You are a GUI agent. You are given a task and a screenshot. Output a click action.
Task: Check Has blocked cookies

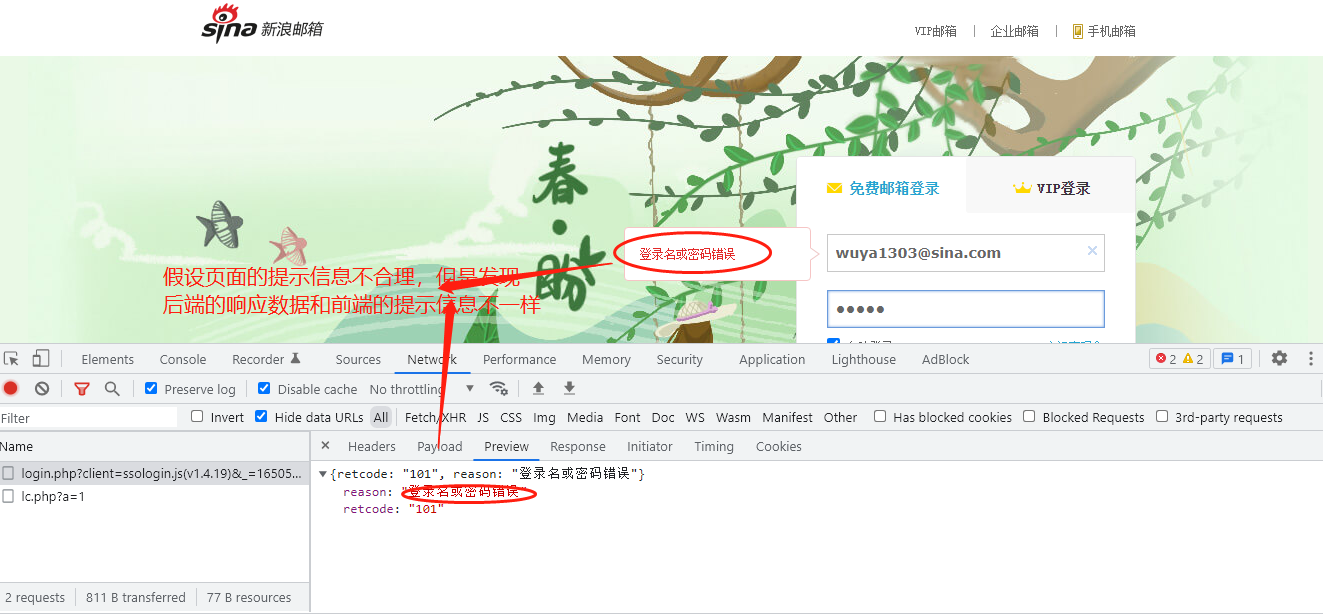[880, 416]
